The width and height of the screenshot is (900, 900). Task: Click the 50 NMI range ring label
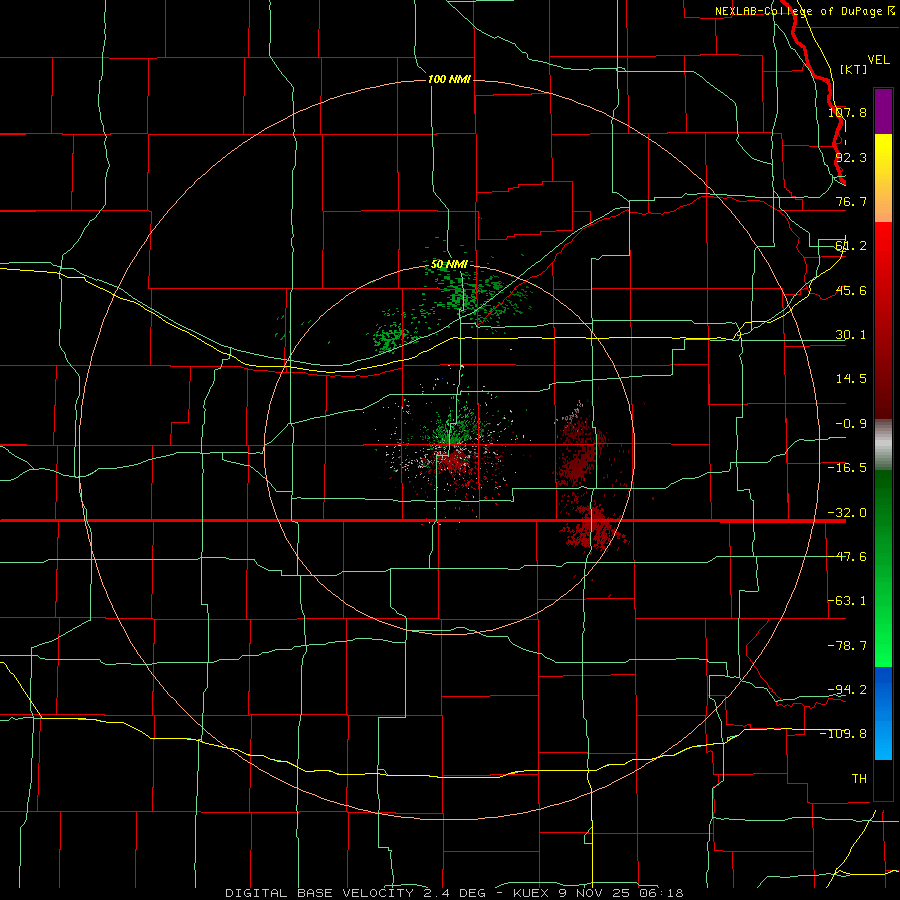tap(449, 264)
